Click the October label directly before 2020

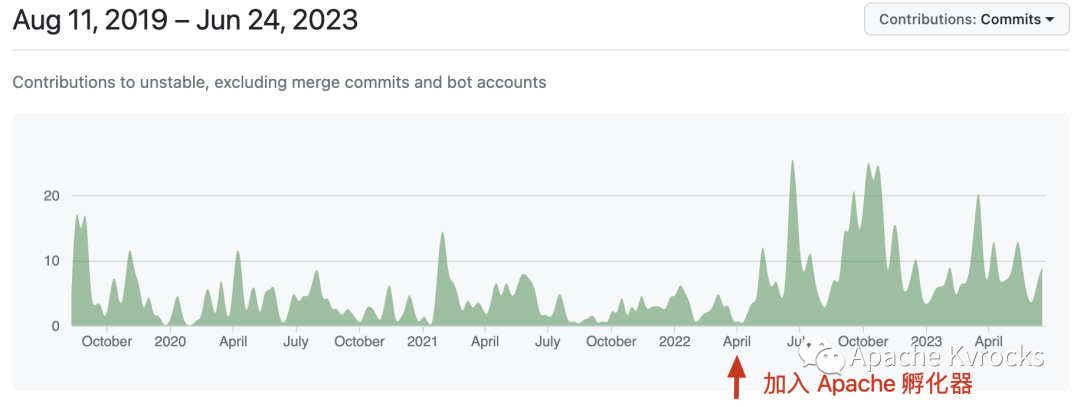tap(107, 342)
